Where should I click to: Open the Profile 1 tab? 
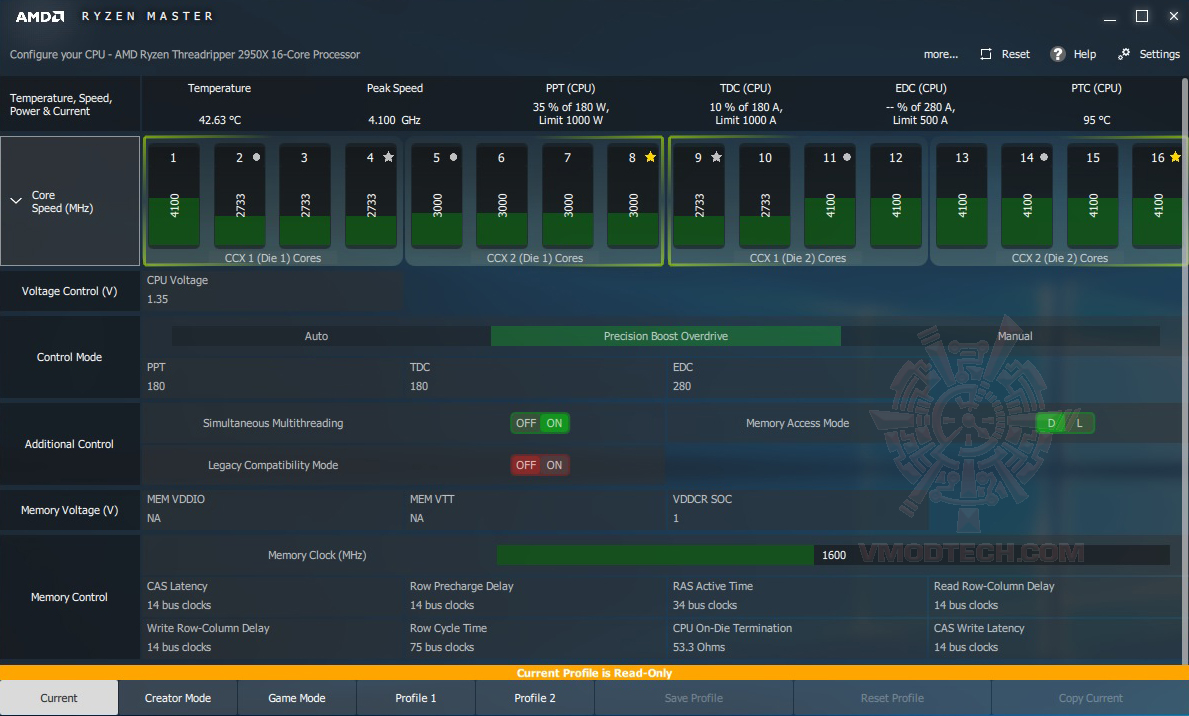pyautogui.click(x=416, y=698)
